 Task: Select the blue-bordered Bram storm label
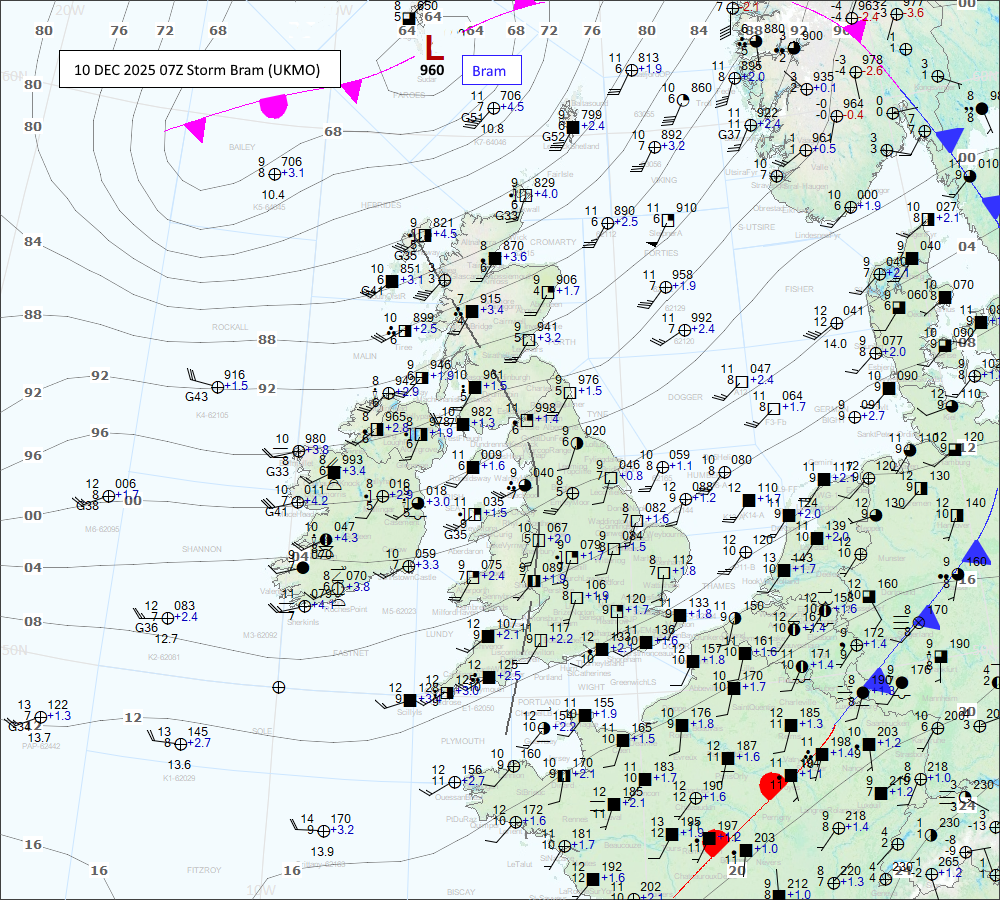click(489, 71)
